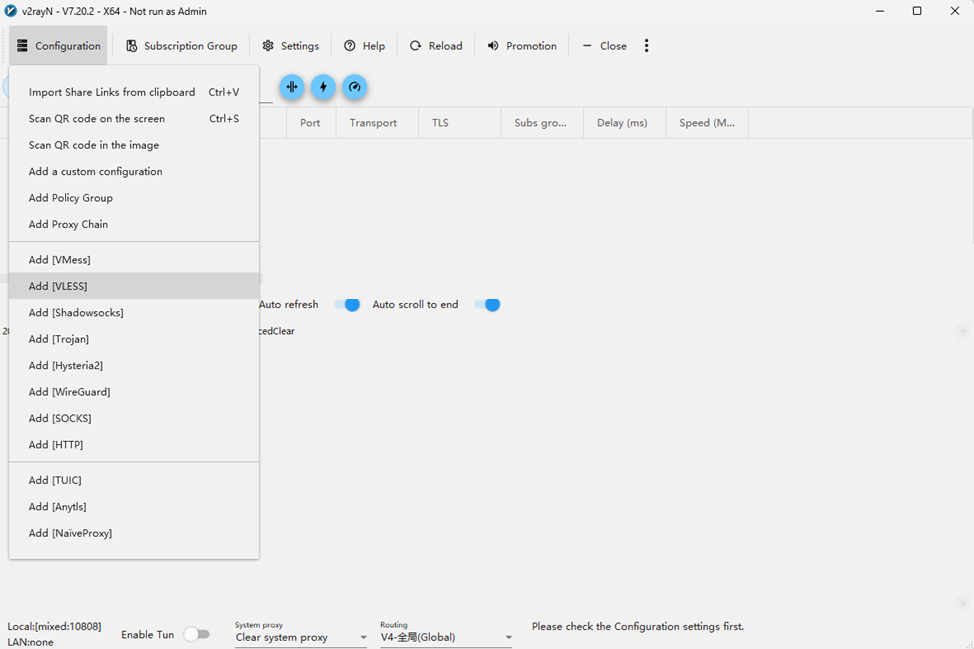Click the v2rayN app logo in title bar
The width and height of the screenshot is (974, 649).
pos(11,11)
